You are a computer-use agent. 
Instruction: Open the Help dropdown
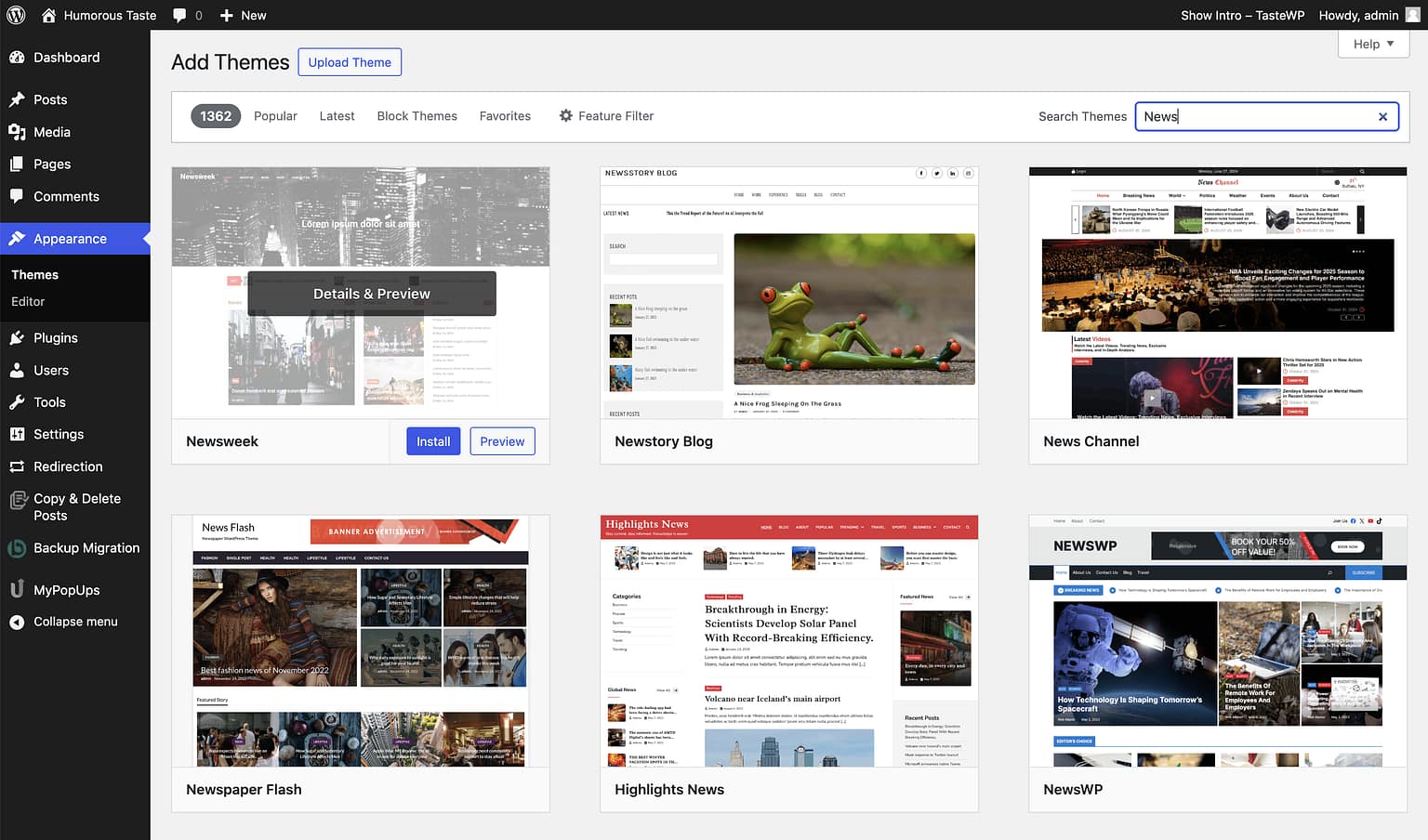[1371, 44]
